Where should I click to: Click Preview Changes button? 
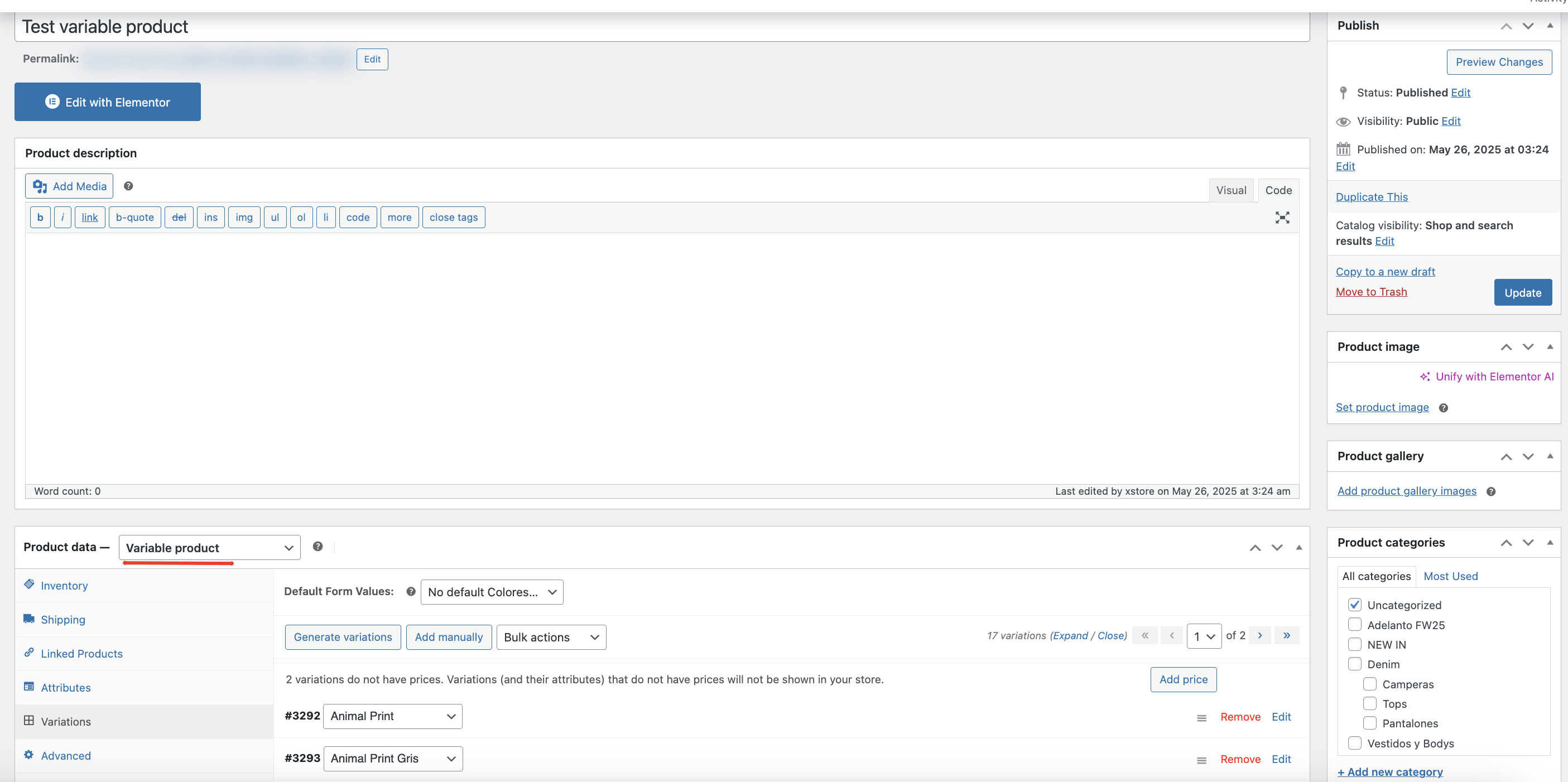[1499, 62]
